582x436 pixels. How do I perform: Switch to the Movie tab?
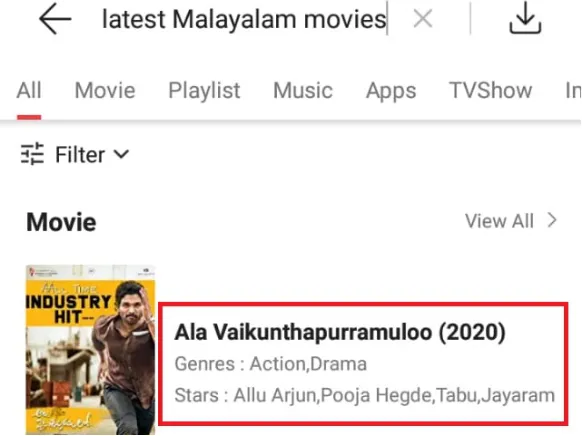point(105,90)
